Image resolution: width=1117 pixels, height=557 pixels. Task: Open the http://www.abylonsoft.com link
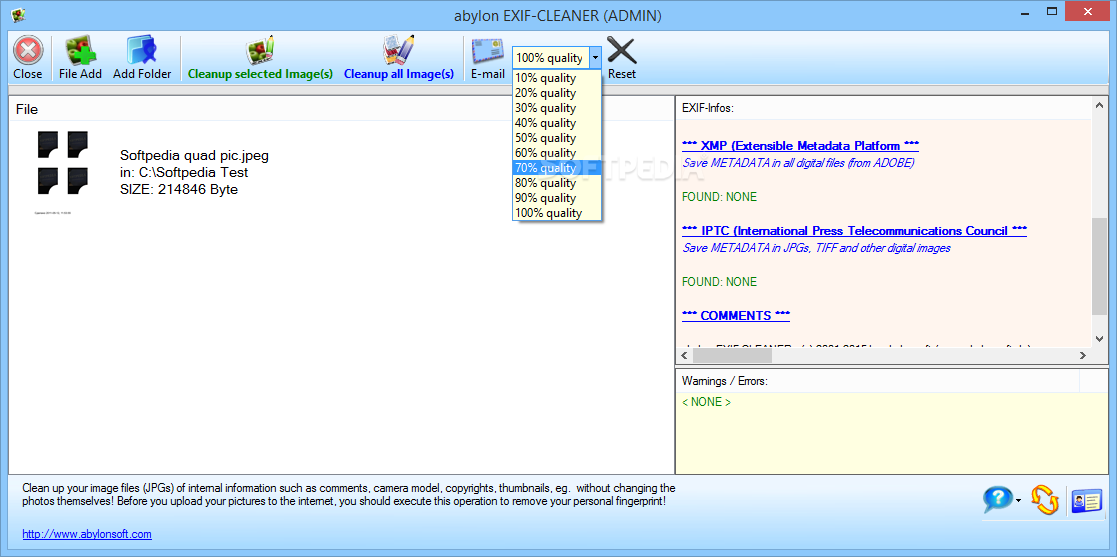(87, 534)
